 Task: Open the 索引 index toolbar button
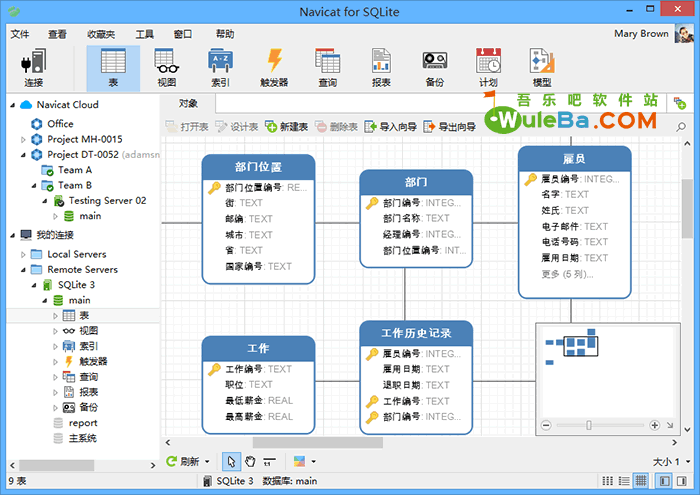[220, 68]
